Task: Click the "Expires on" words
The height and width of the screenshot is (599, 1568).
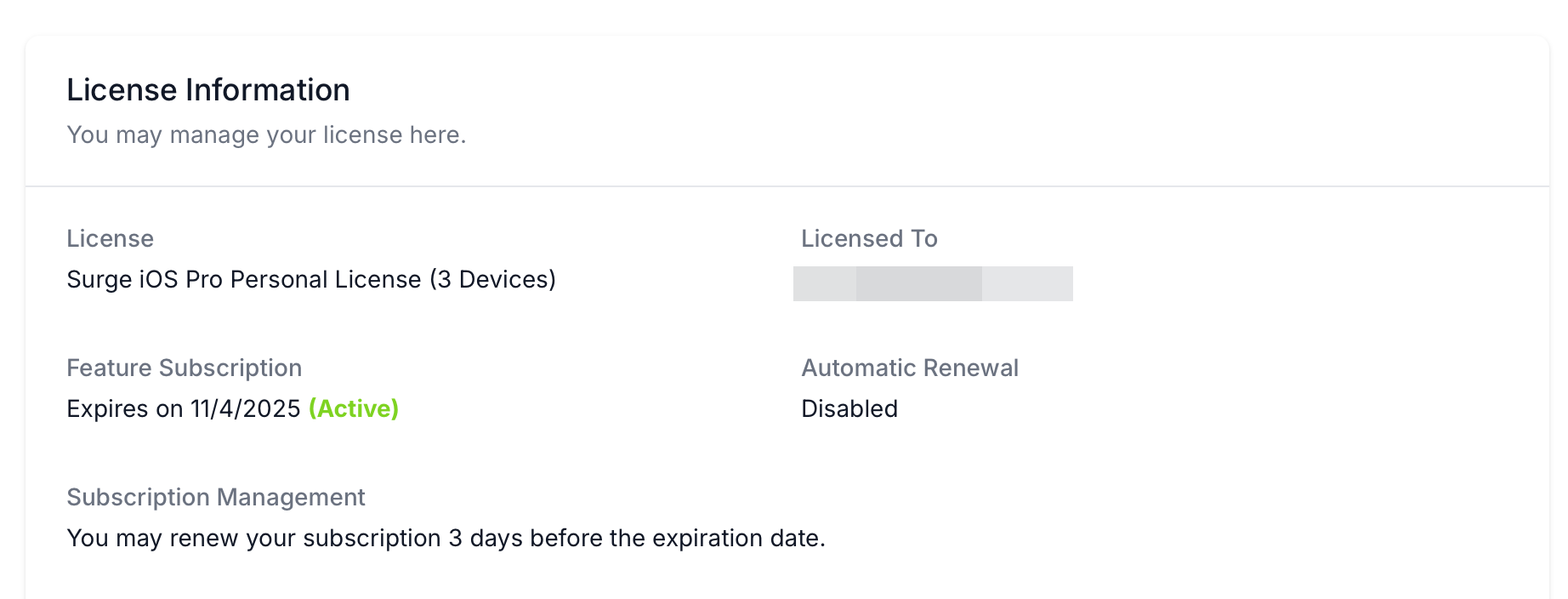Action: (125, 409)
